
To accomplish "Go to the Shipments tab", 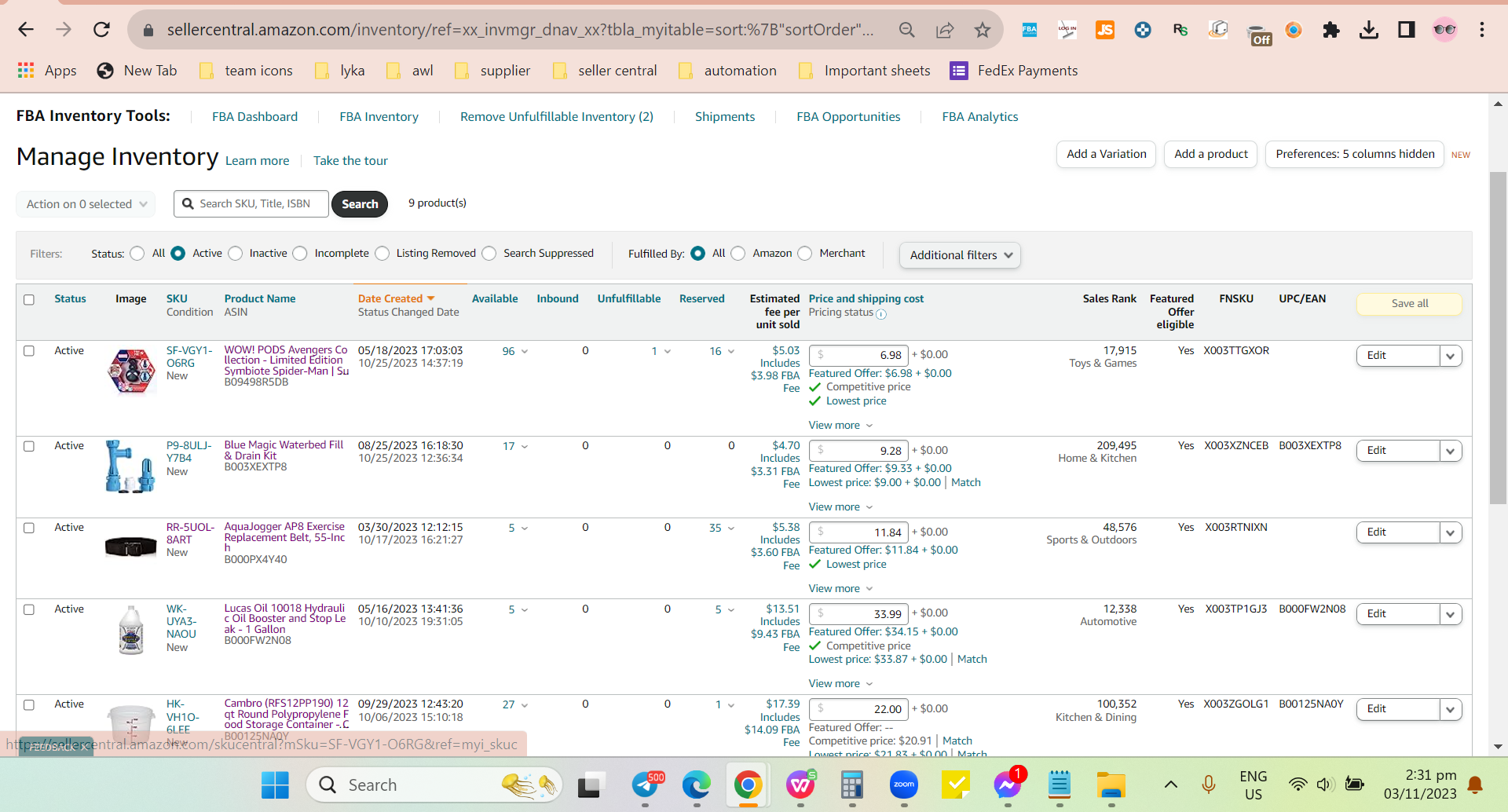I will tap(725, 116).
